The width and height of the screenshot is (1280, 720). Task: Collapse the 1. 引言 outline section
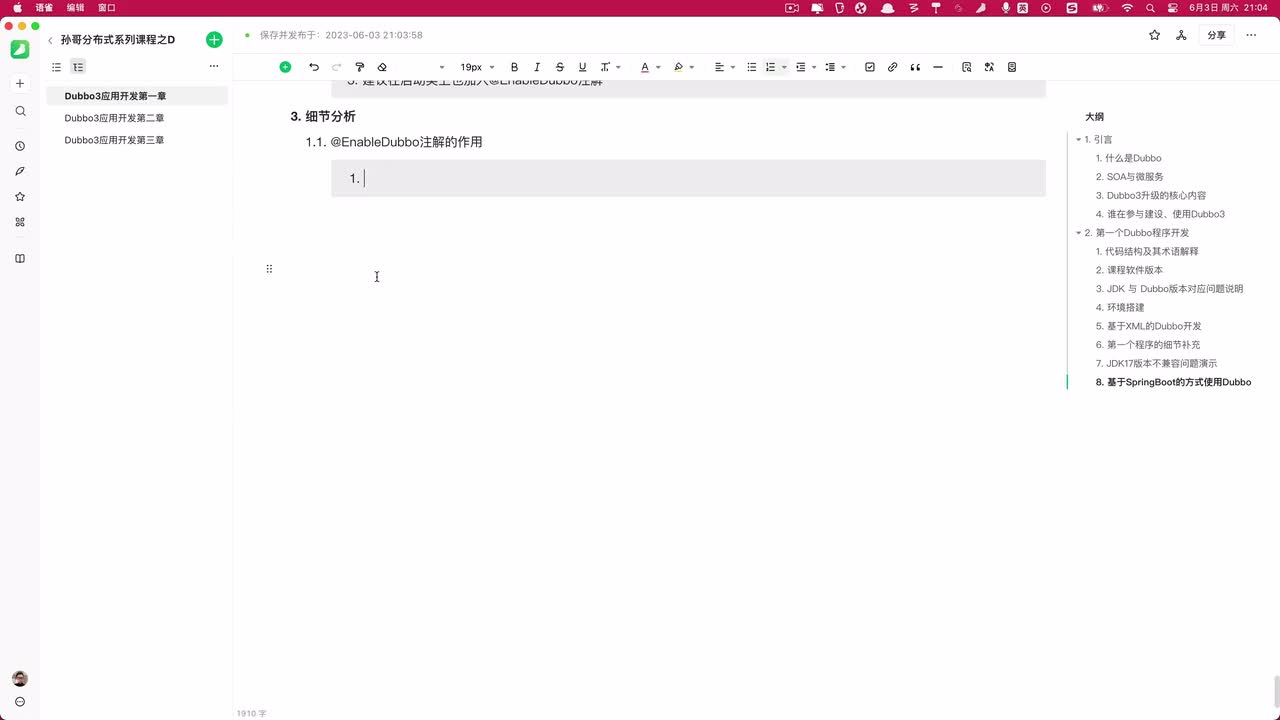pos(1079,140)
